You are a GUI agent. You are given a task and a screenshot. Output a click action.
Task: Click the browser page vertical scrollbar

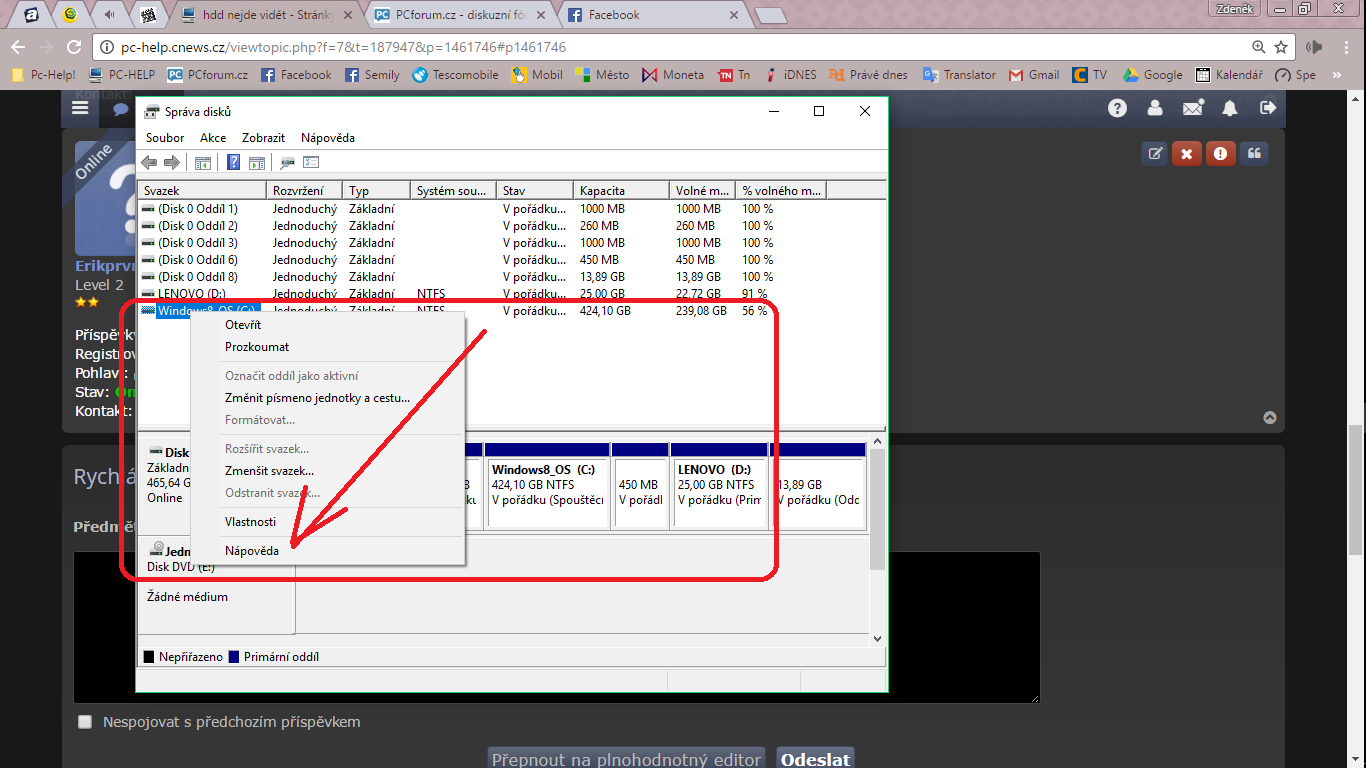(1356, 490)
